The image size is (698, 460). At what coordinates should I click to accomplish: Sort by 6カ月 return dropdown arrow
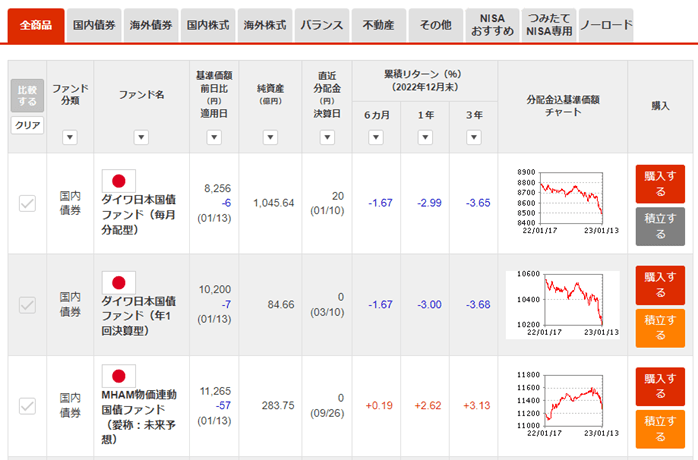376,137
